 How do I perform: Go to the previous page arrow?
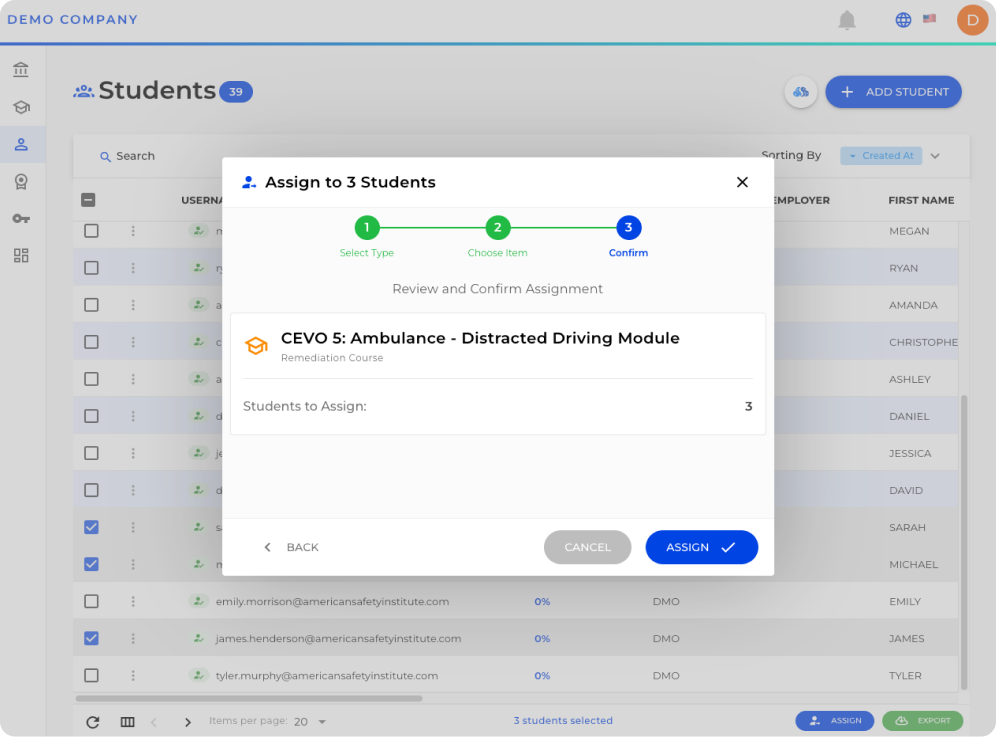(154, 722)
